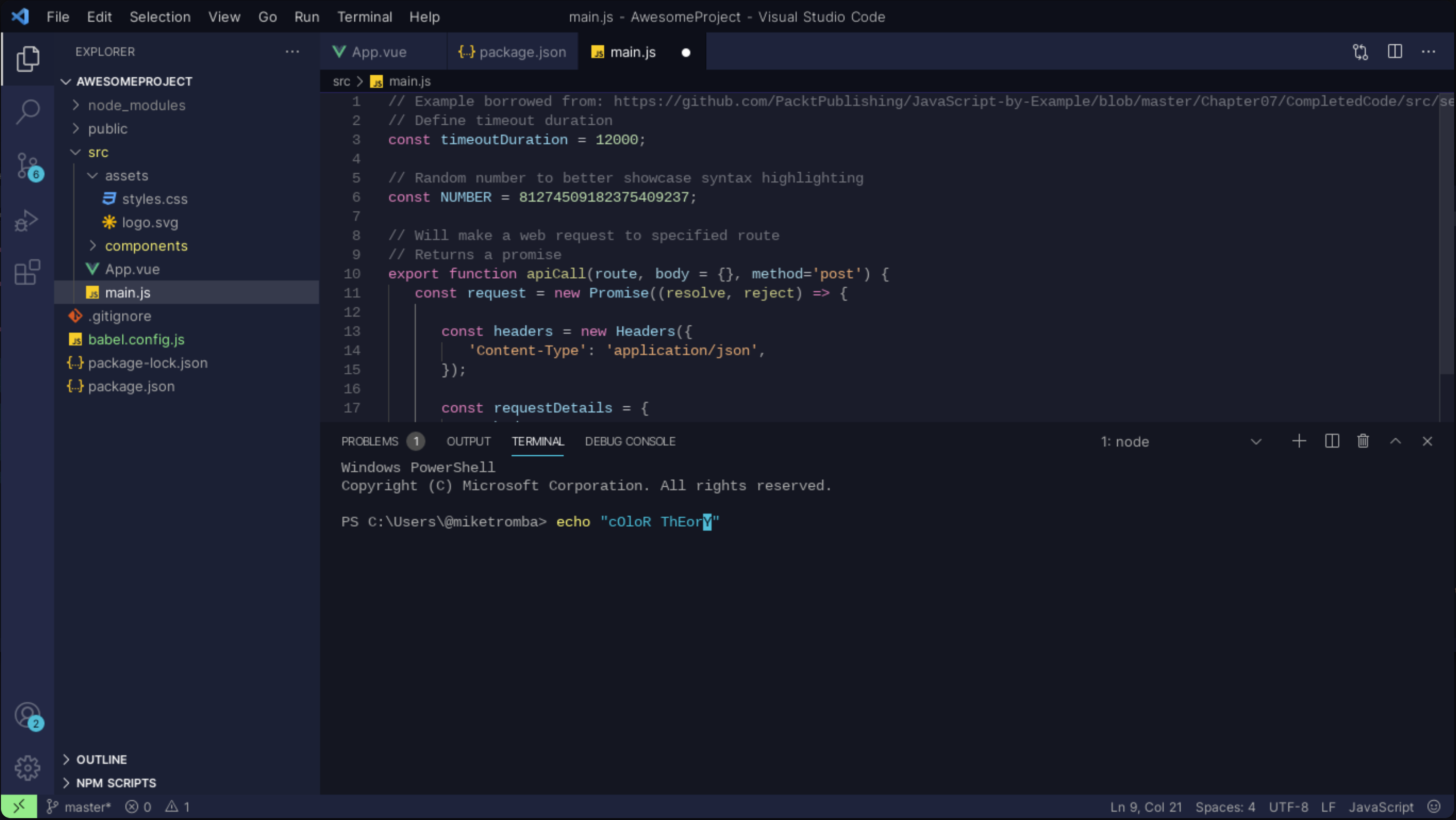Split the editor to the right
This screenshot has height=820, width=1456.
[x=1394, y=52]
